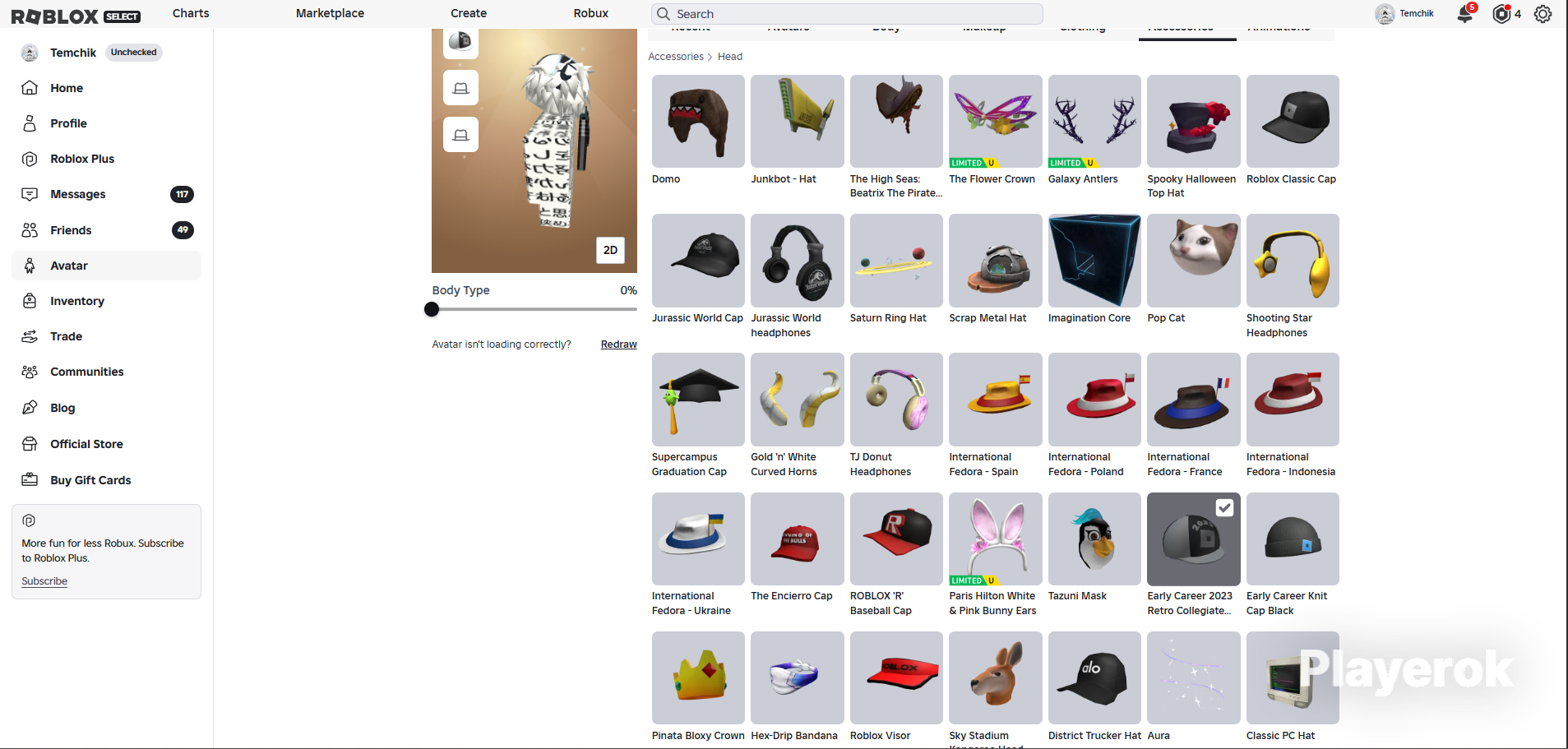The width and height of the screenshot is (1568, 749).
Task: Select the Saturn Ring Hat thumbnail
Action: (x=896, y=261)
